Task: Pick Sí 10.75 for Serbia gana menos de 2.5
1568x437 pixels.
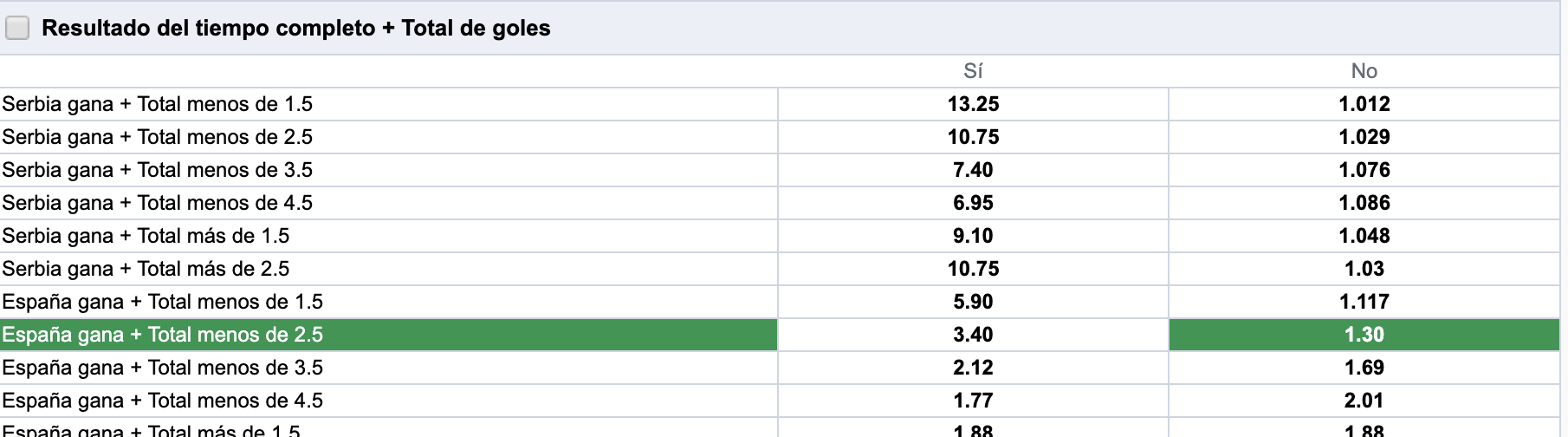Action: pyautogui.click(x=973, y=137)
